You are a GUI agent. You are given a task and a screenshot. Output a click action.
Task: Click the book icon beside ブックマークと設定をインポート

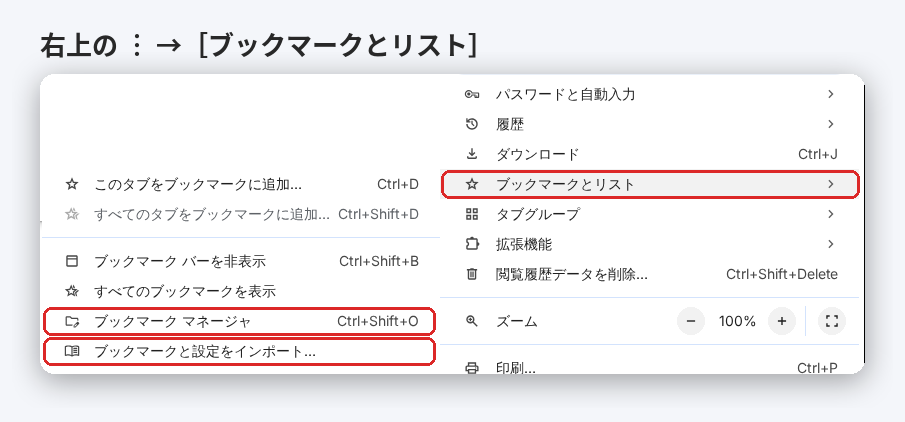click(72, 351)
